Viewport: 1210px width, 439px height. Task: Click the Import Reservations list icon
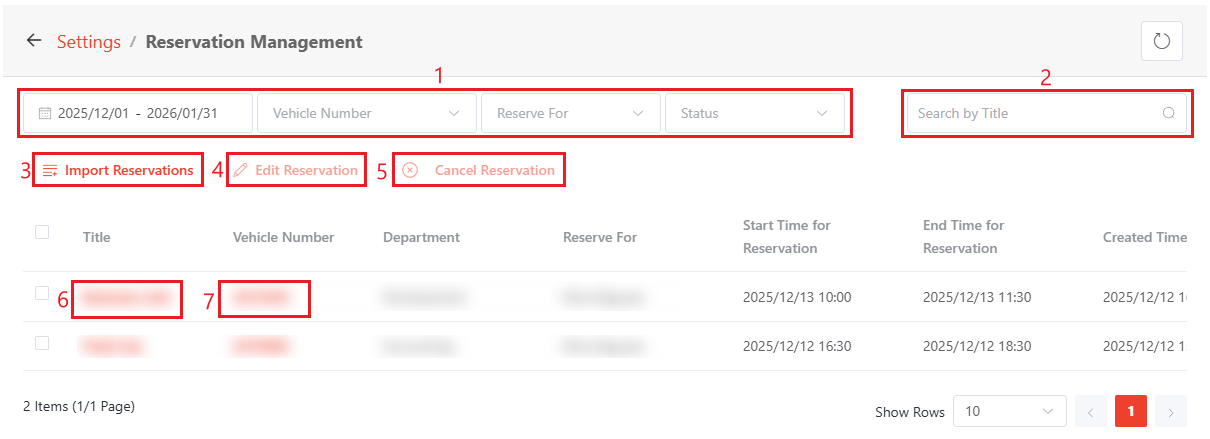50,171
